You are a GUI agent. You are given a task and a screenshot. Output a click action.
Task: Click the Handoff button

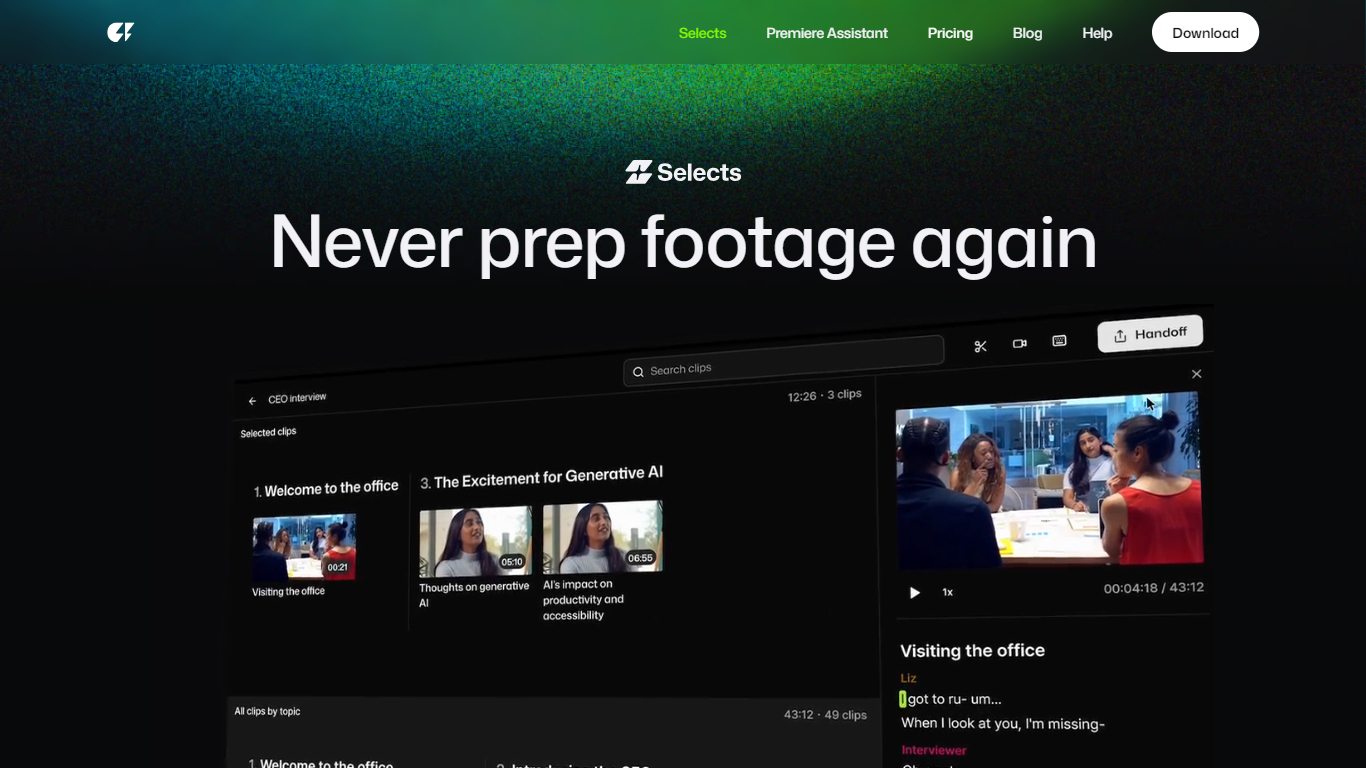[1149, 334]
